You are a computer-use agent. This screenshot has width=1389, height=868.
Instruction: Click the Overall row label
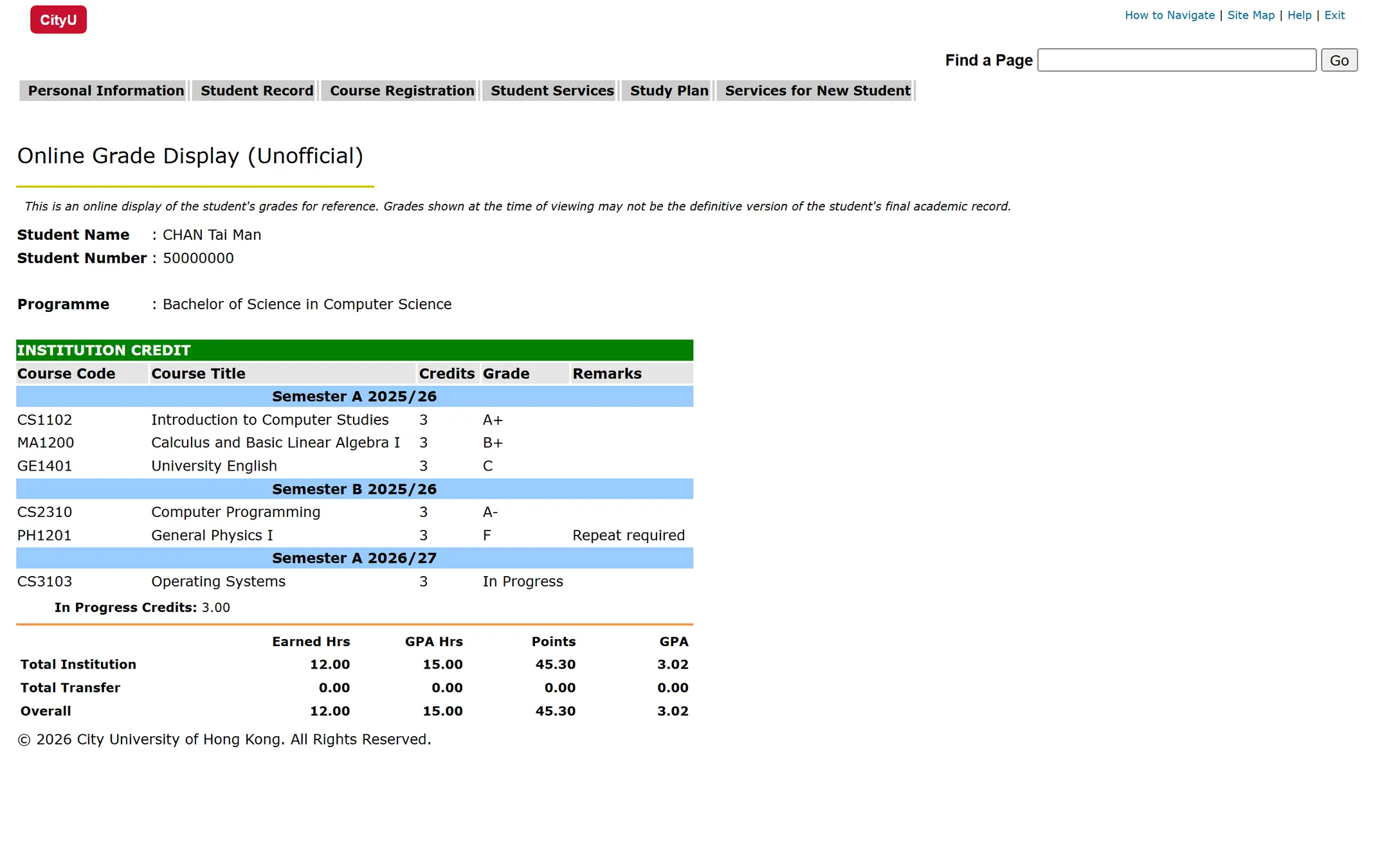pos(46,711)
